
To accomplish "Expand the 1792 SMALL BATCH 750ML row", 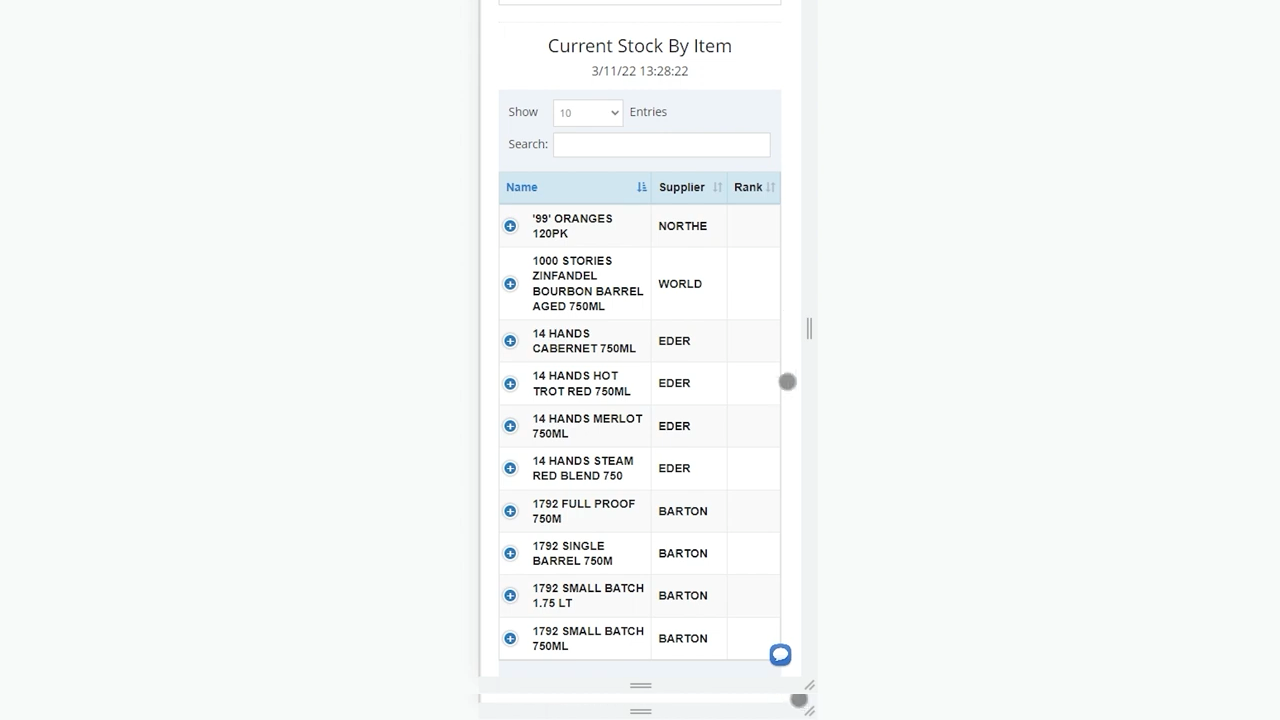I will [510, 638].
